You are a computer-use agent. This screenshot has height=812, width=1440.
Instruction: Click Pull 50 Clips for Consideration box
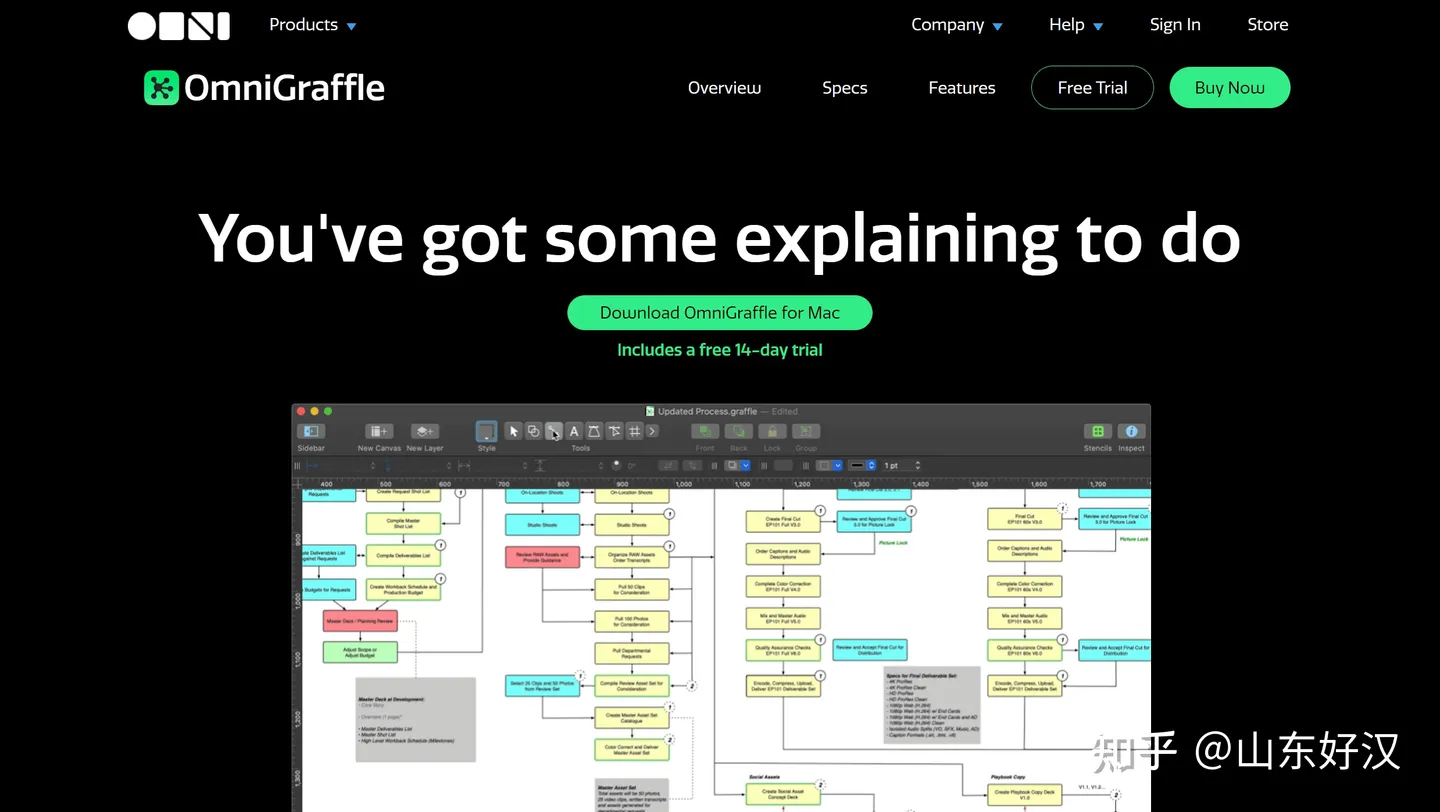pos(632,590)
